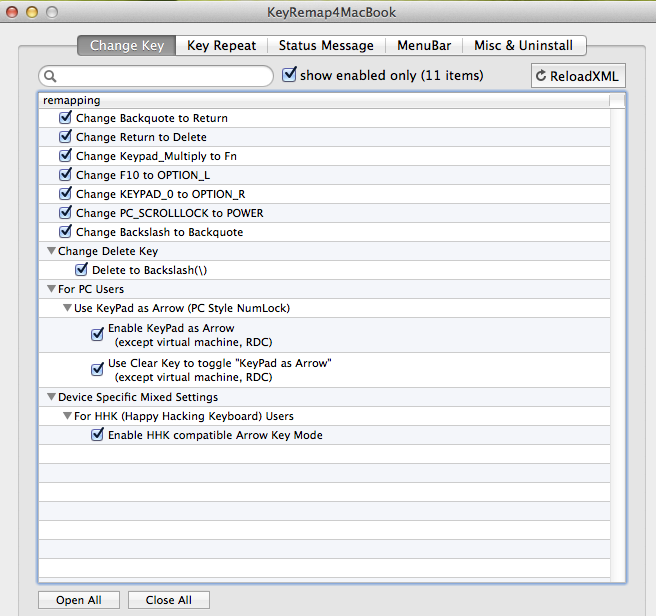Collapse the Change Delete Key section

51,251
